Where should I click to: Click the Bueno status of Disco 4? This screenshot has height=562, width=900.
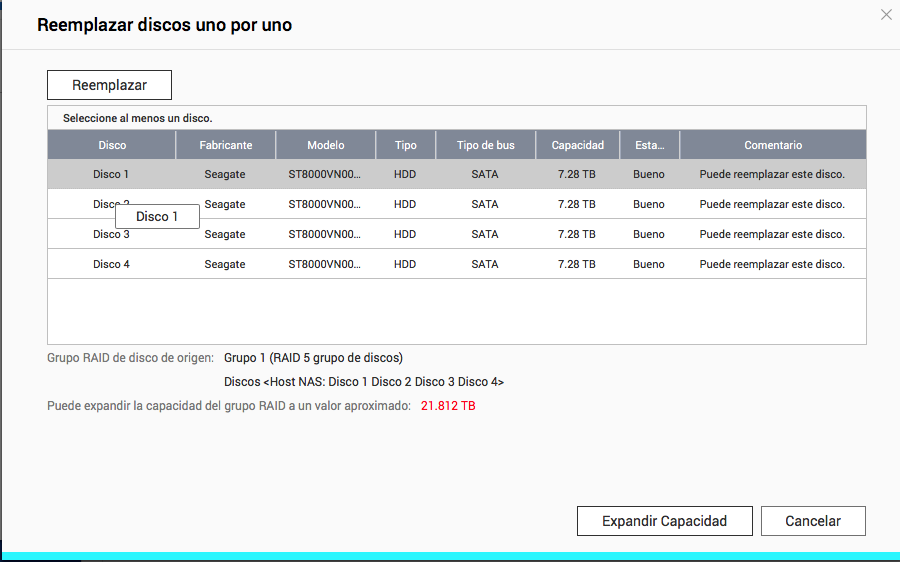point(649,264)
